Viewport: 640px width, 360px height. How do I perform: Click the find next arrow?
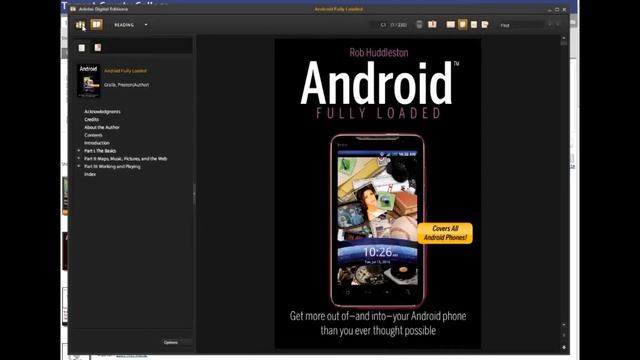558,24
